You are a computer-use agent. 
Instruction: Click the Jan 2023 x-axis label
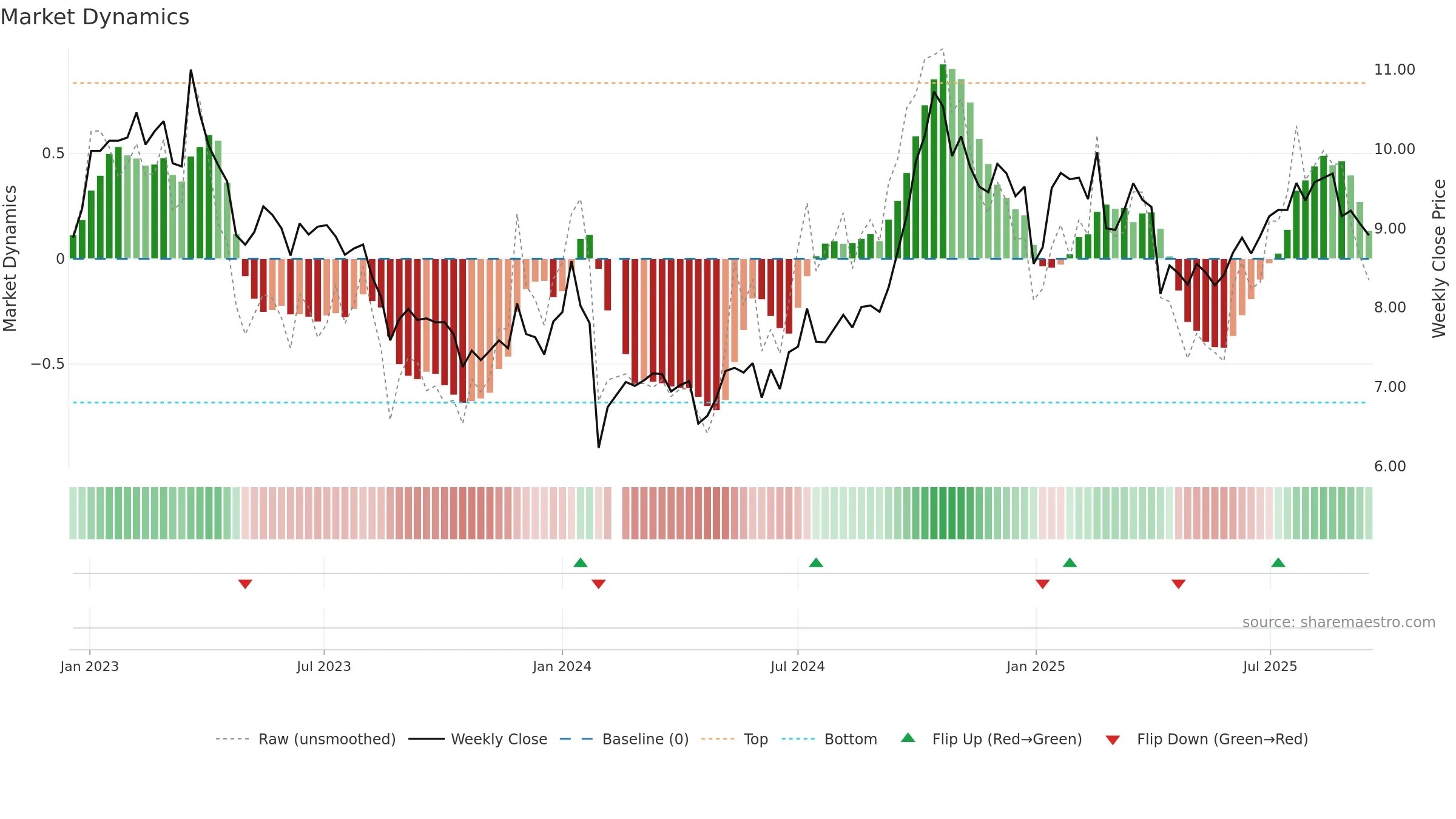[90, 666]
